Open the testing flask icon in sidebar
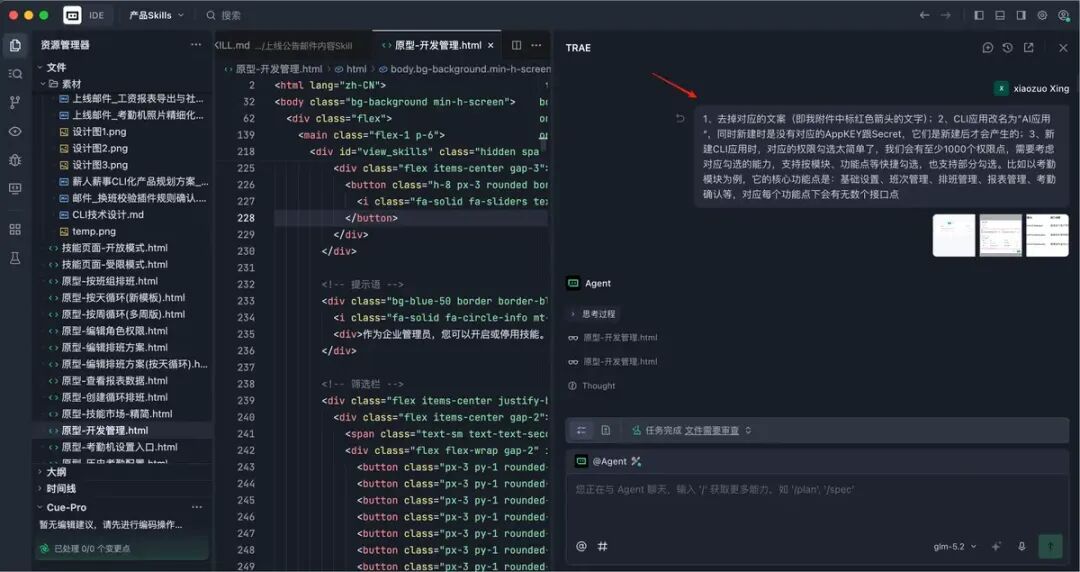 [x=14, y=258]
